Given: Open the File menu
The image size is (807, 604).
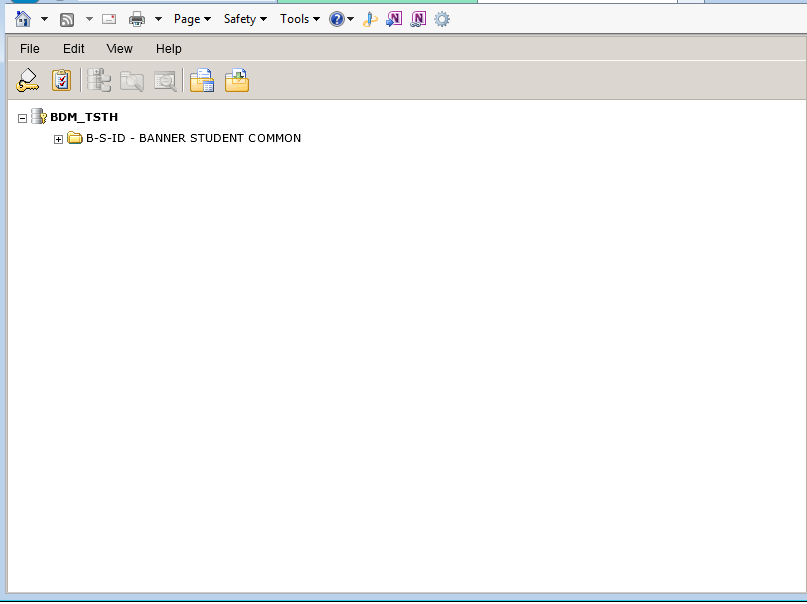Looking at the screenshot, I should click(30, 49).
